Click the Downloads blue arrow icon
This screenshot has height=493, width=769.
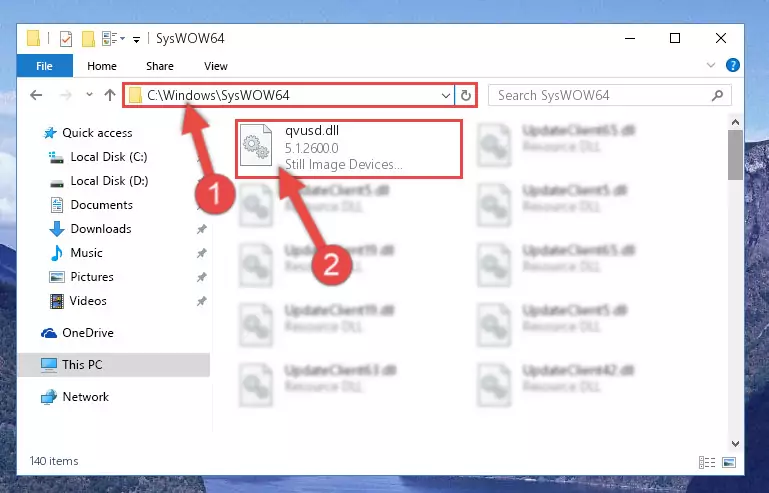coord(56,229)
